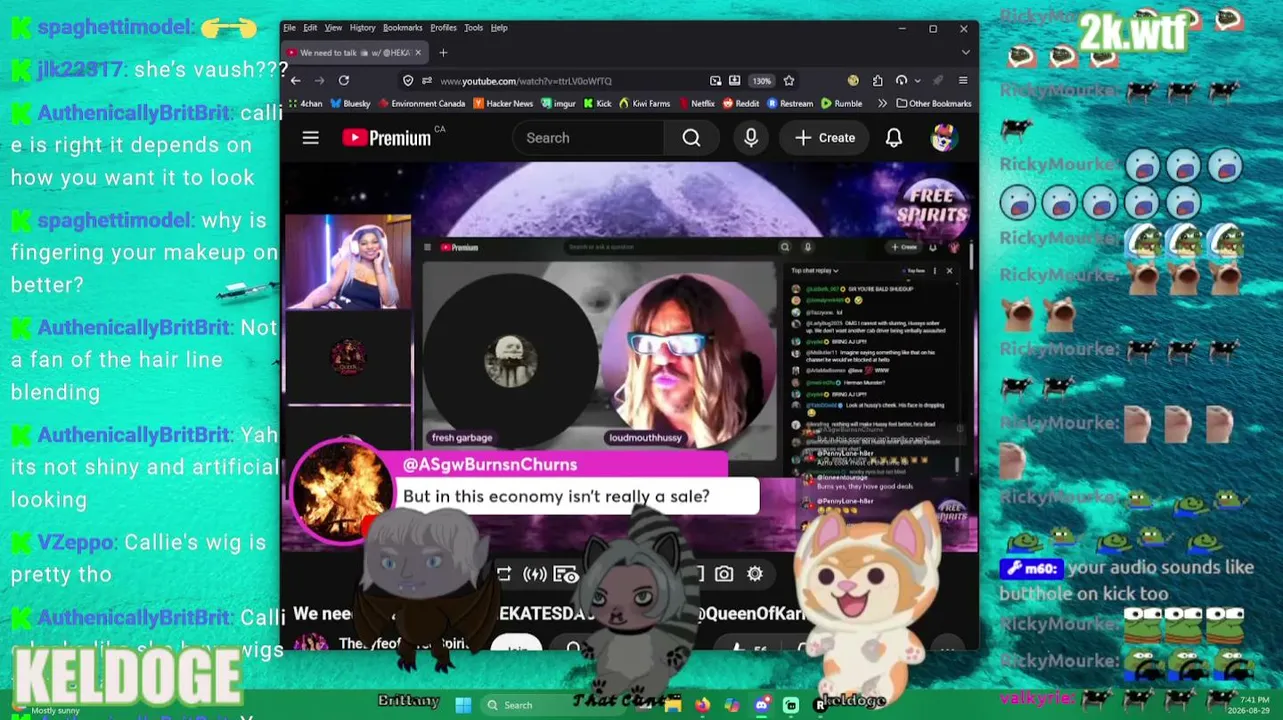This screenshot has width=1283, height=720.
Task: Open the YouTube account avatar menu
Action: tap(942, 138)
